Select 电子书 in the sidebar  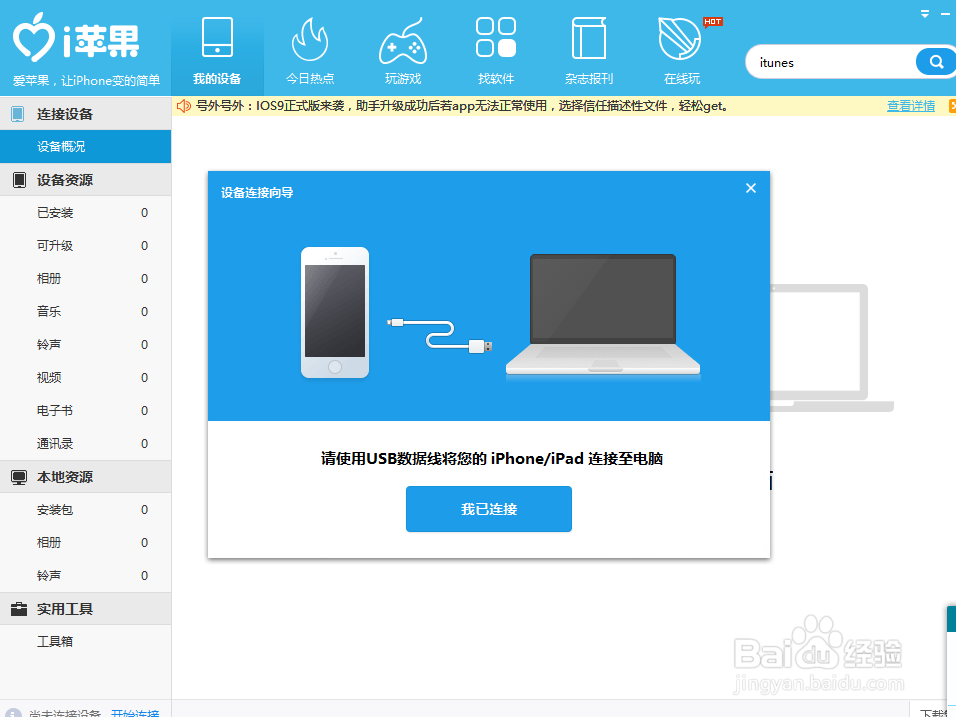coord(85,410)
